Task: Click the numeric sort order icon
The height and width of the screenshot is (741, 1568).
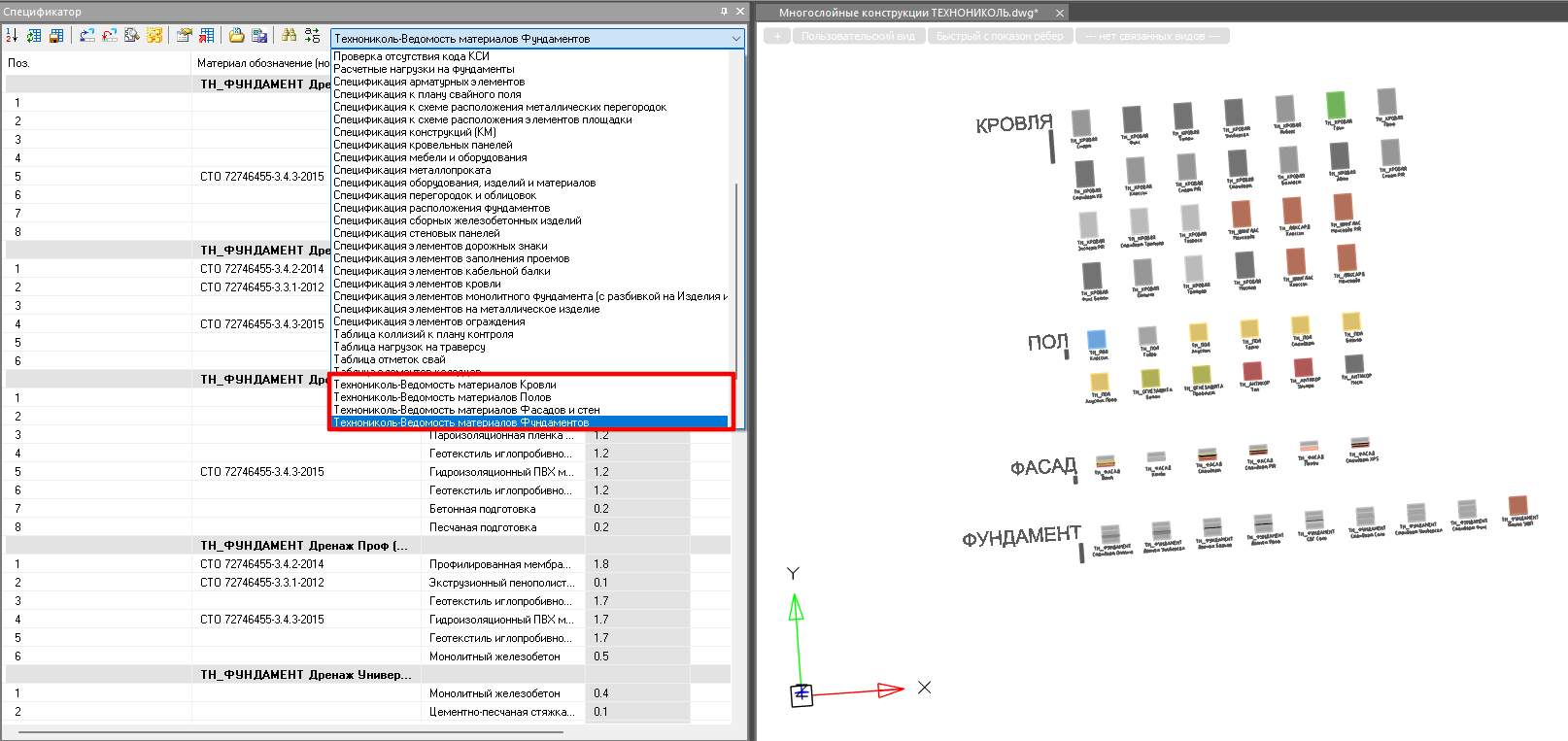Action: pos(12,36)
